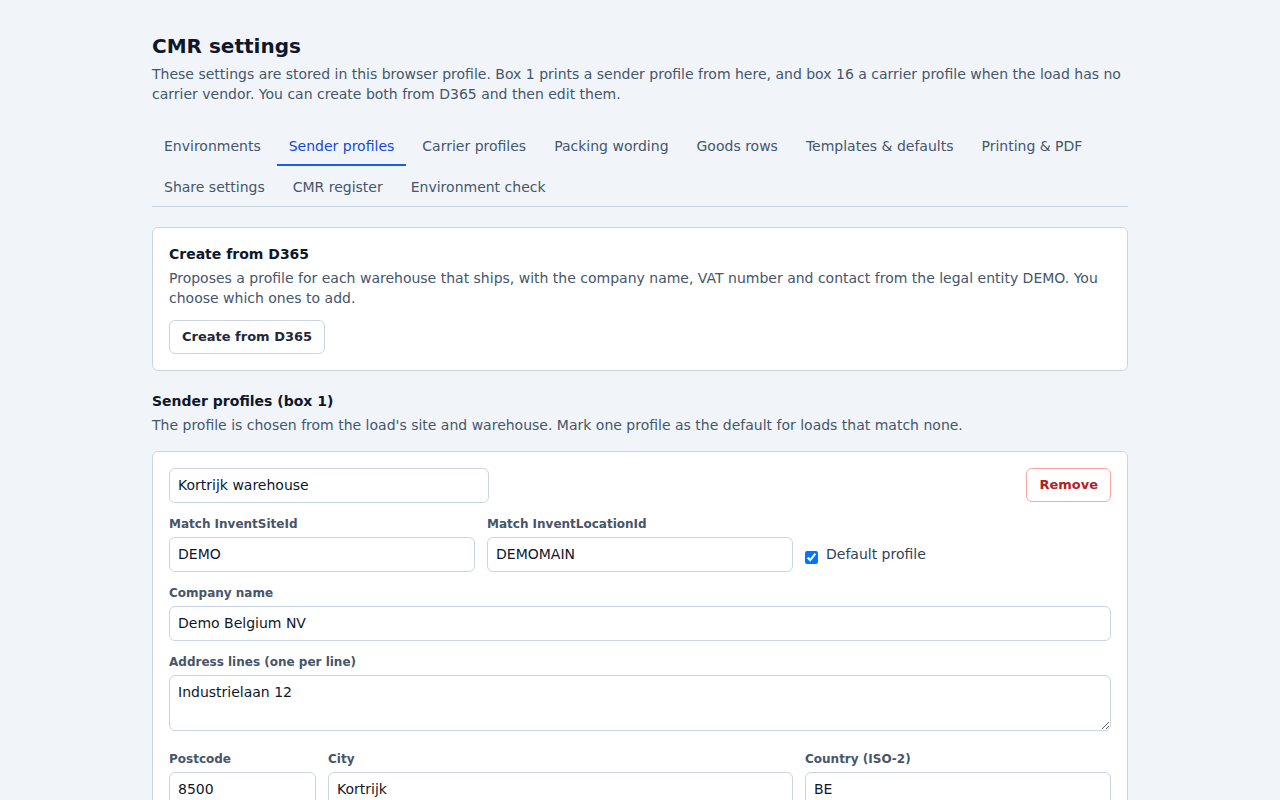1280x800 pixels.
Task: Edit the Country ISO-2 field
Action: 958,787
